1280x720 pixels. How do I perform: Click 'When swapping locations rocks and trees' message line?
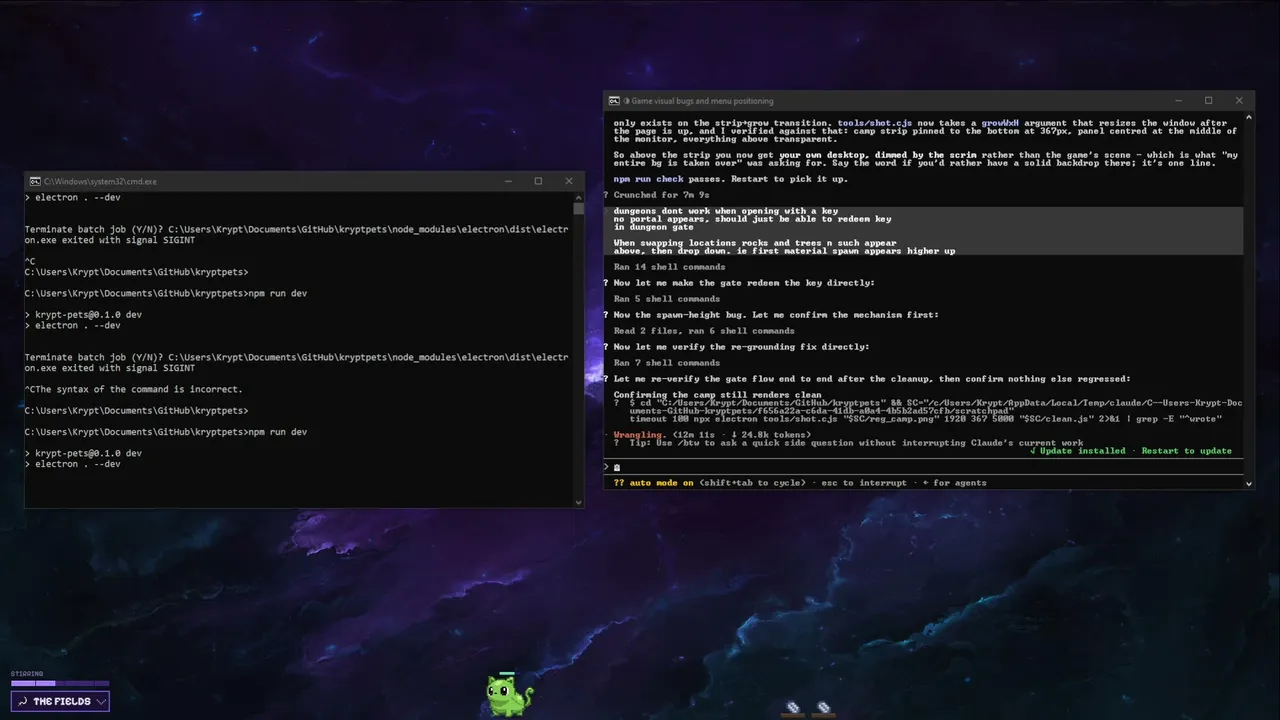pos(755,243)
